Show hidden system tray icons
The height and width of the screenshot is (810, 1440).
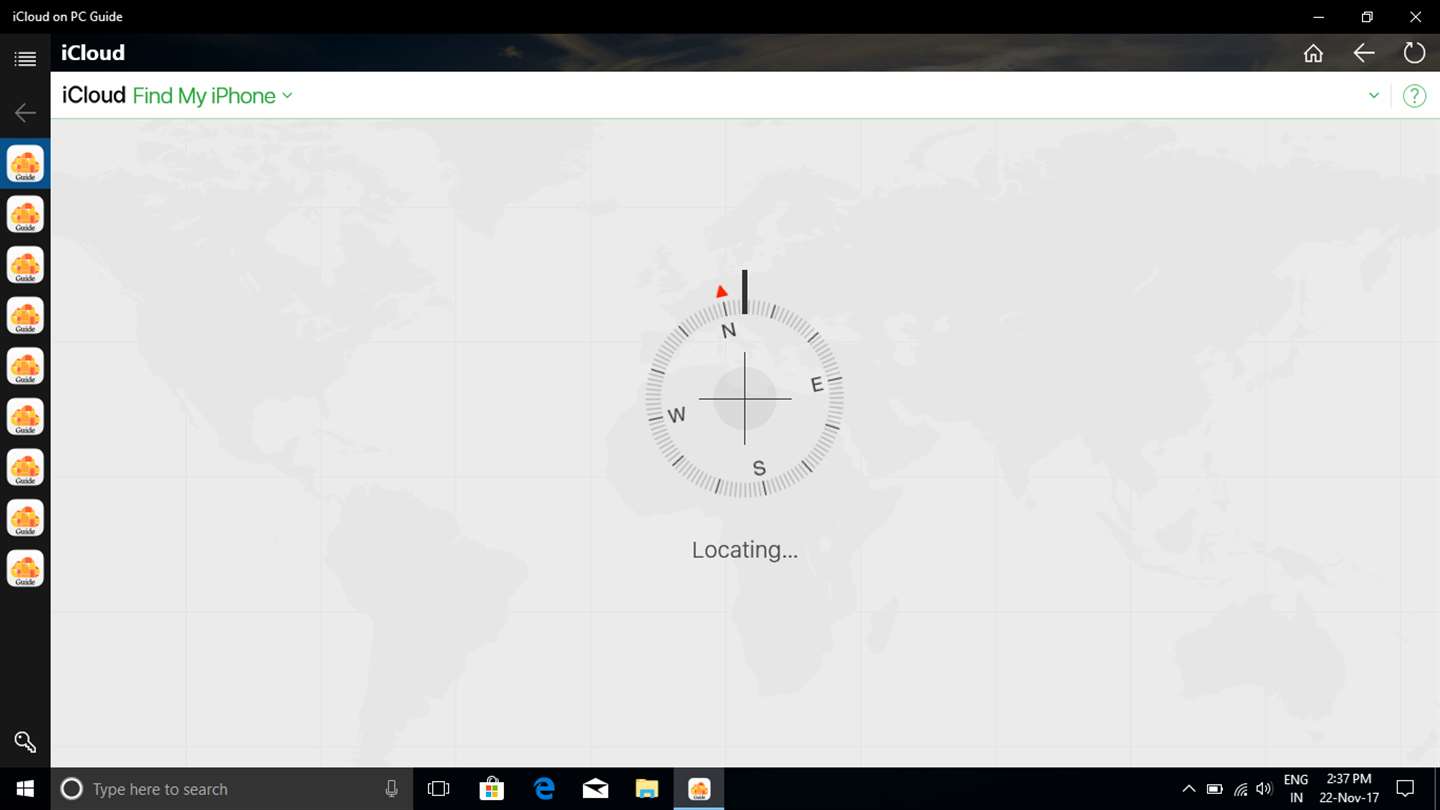click(x=1188, y=789)
